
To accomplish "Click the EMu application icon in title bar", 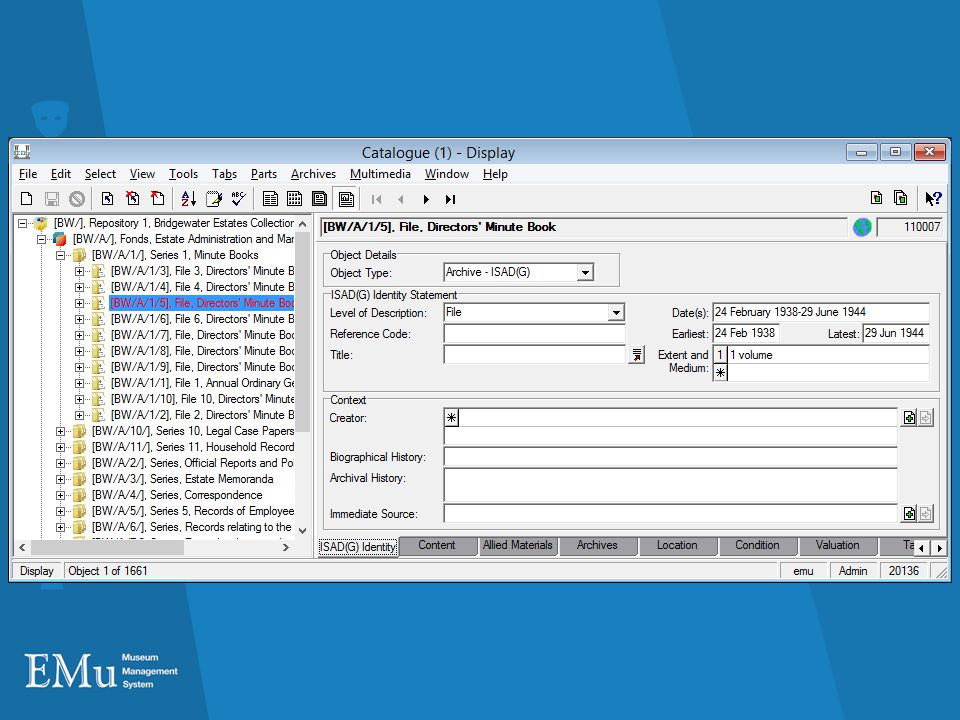I will click(x=23, y=151).
